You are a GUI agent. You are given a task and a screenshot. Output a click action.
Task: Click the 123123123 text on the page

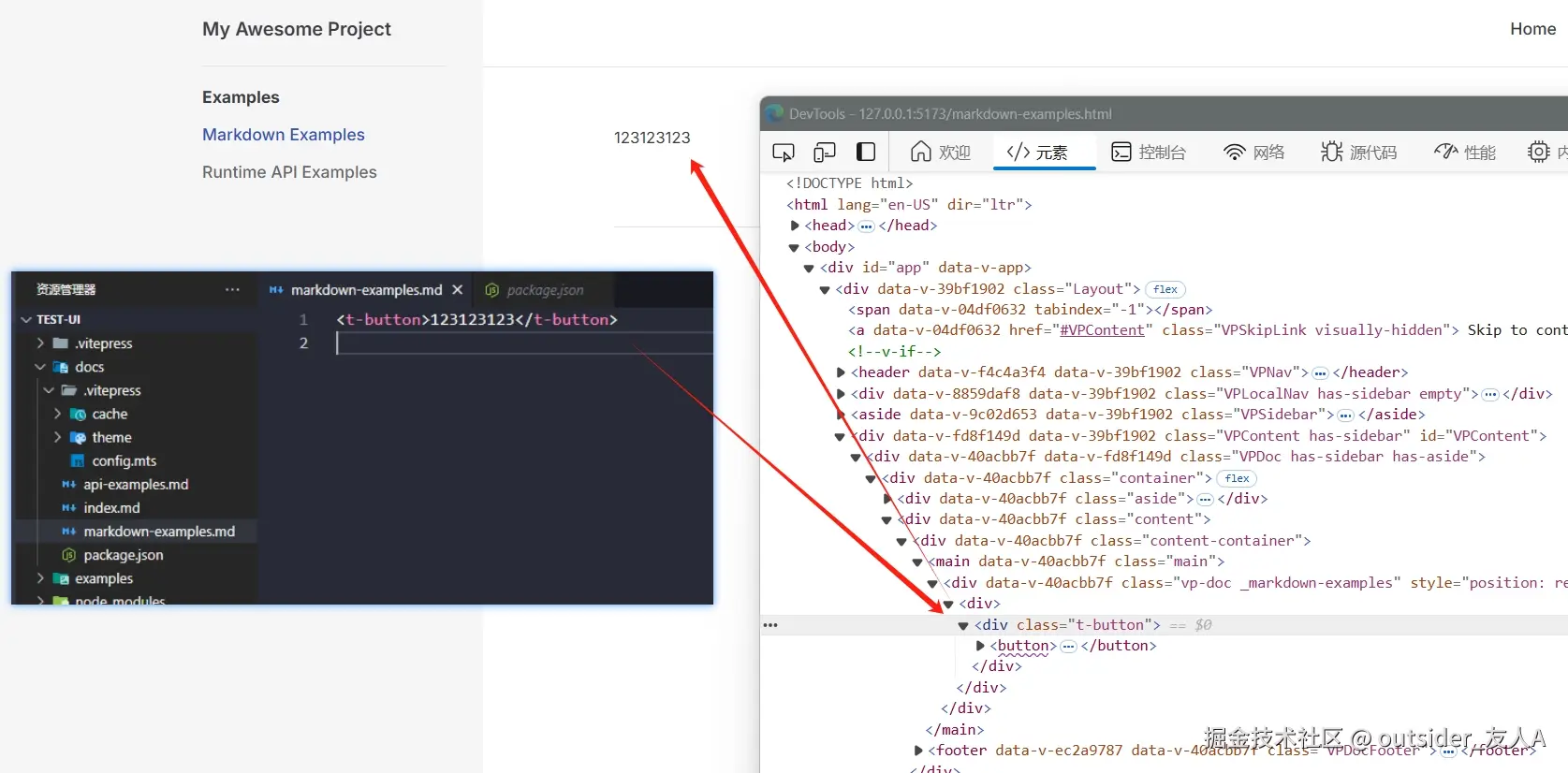(652, 138)
